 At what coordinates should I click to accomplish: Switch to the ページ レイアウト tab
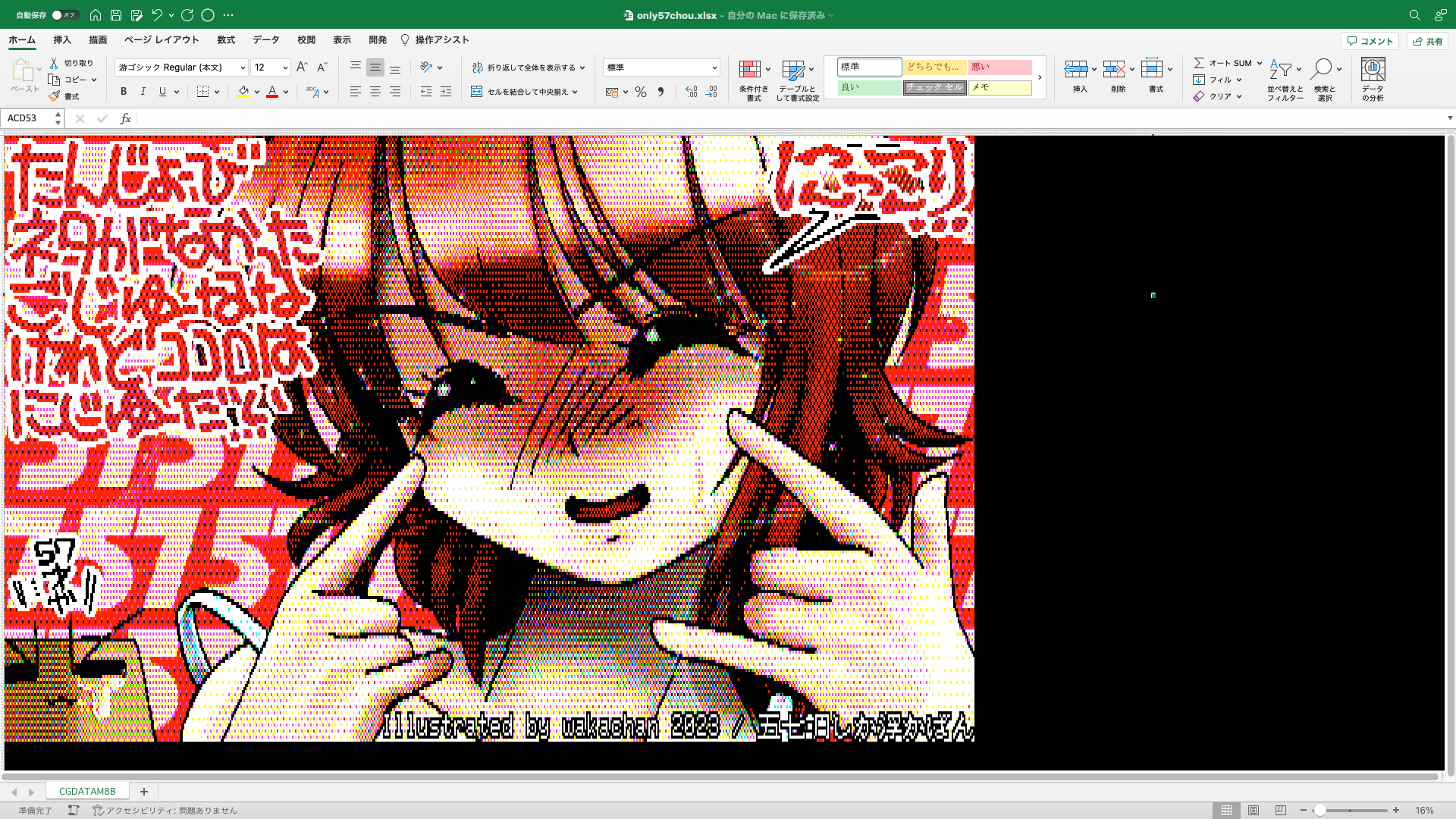coord(162,40)
